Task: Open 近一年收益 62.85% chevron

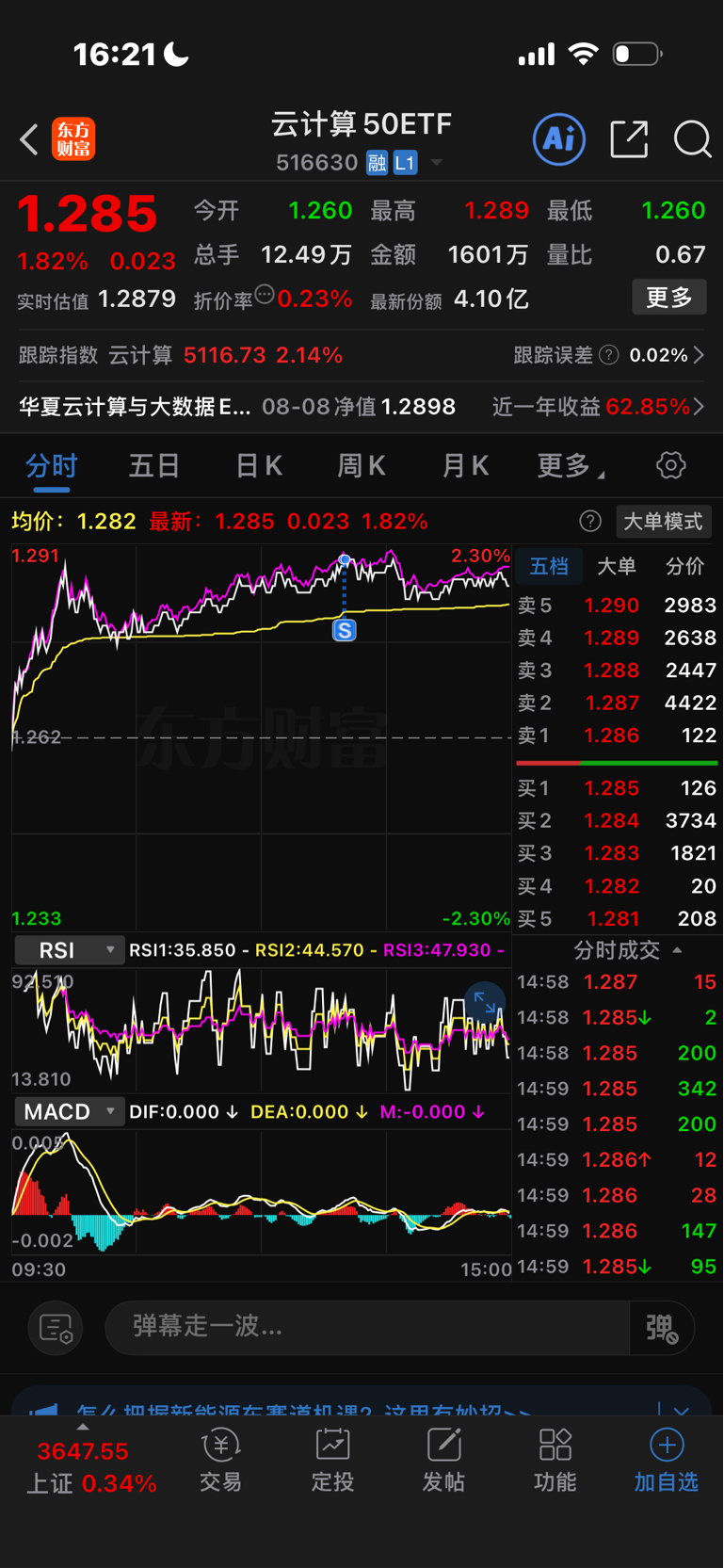Action: [x=699, y=407]
